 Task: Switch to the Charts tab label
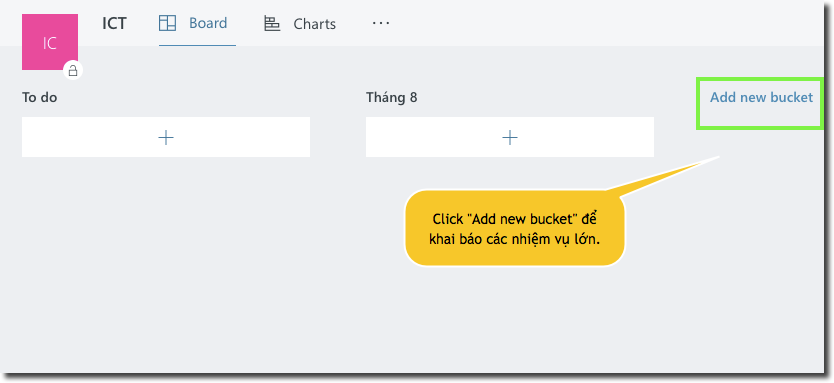(314, 24)
